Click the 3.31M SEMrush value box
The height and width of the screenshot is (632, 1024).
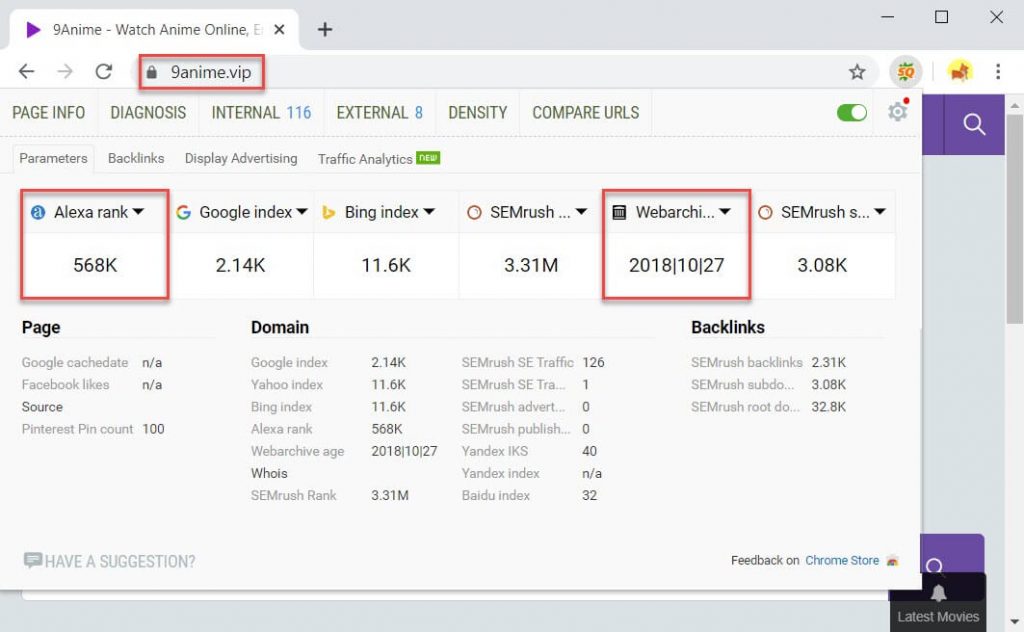click(x=530, y=265)
